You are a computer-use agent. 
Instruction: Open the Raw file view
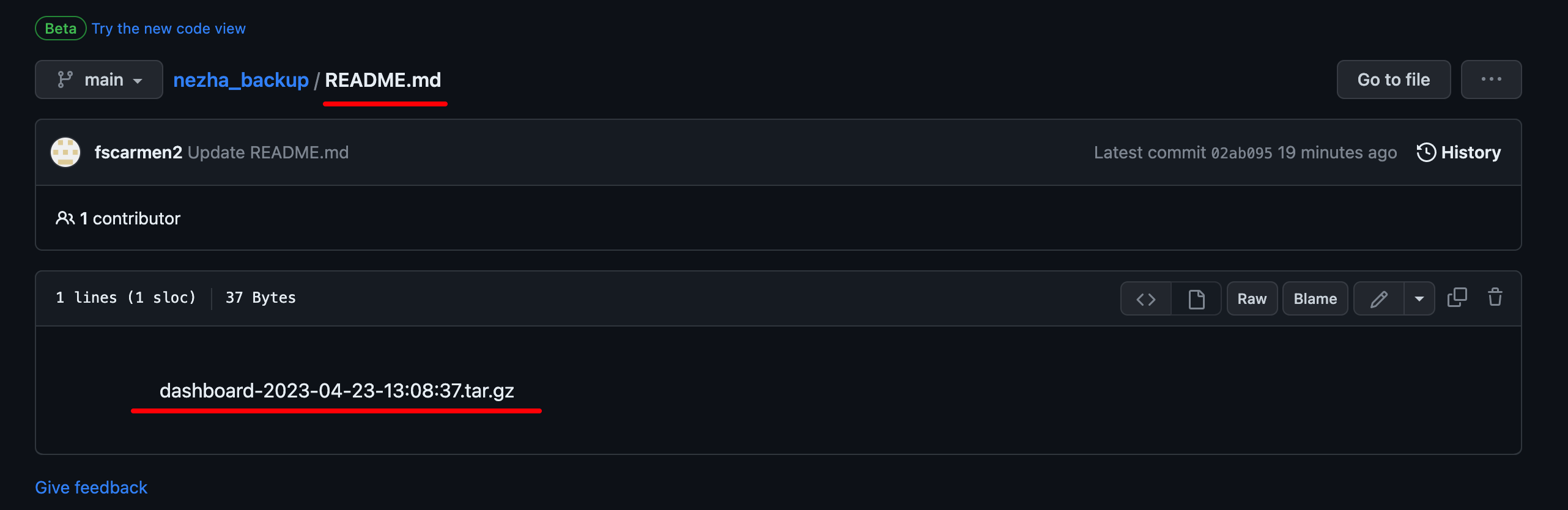pos(1252,299)
